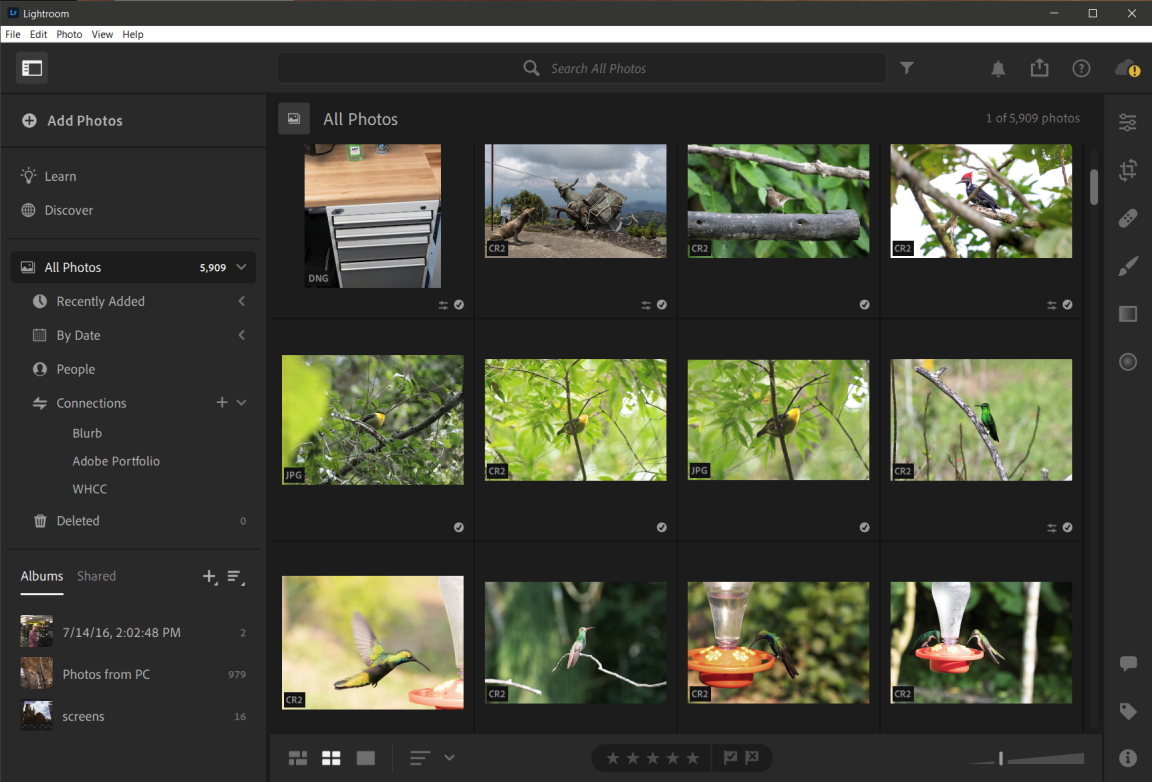
Task: Select the Healing Brush tool
Action: point(1128,217)
